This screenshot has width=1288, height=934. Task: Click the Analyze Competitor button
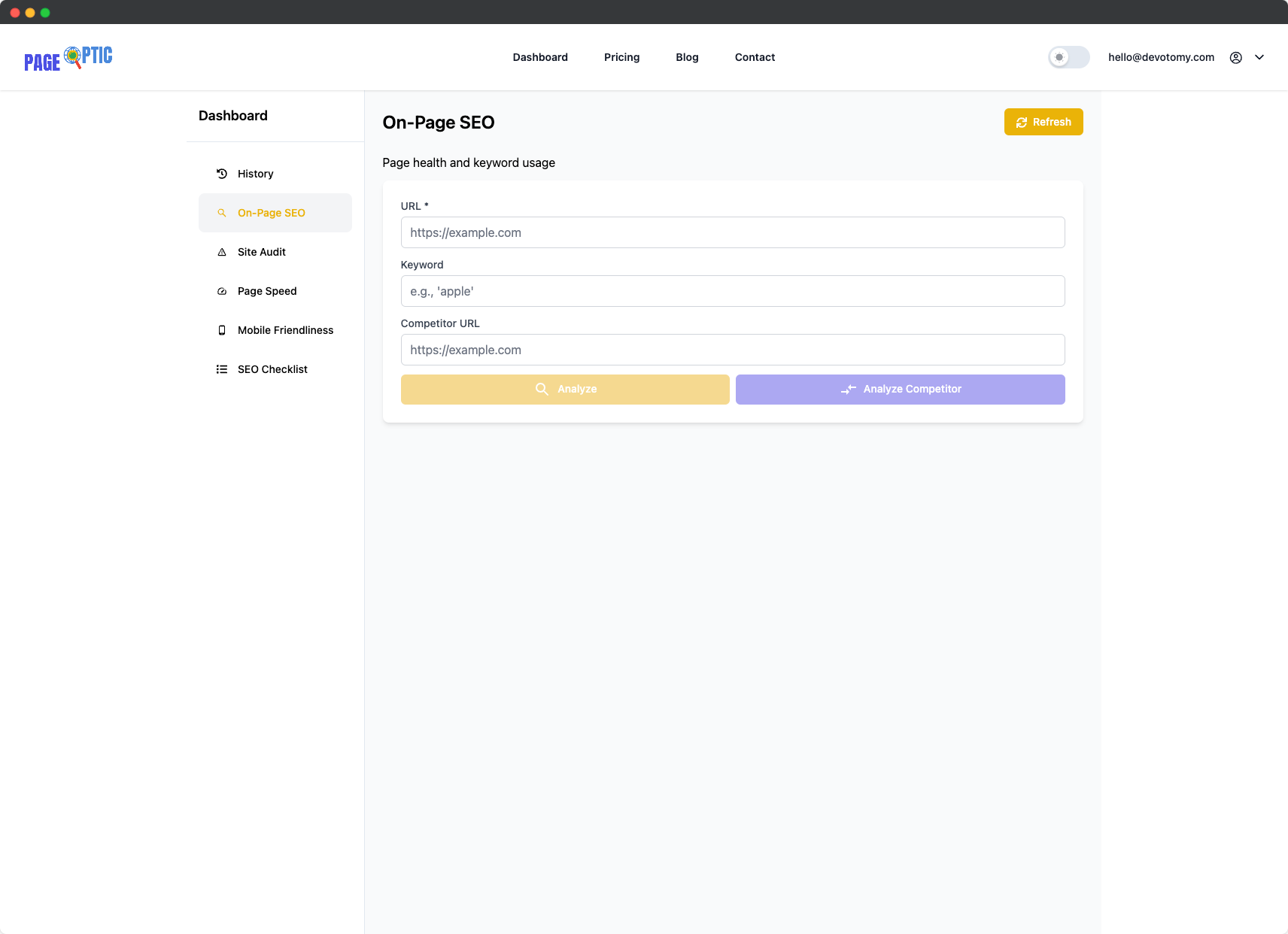click(901, 390)
